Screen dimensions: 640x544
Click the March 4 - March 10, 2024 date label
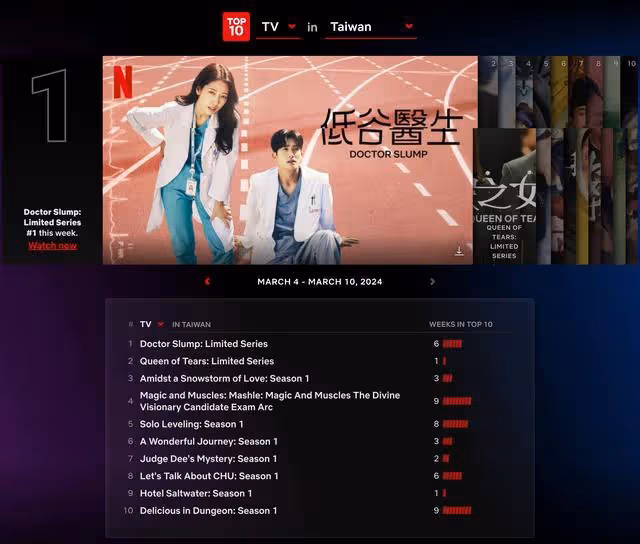320,282
